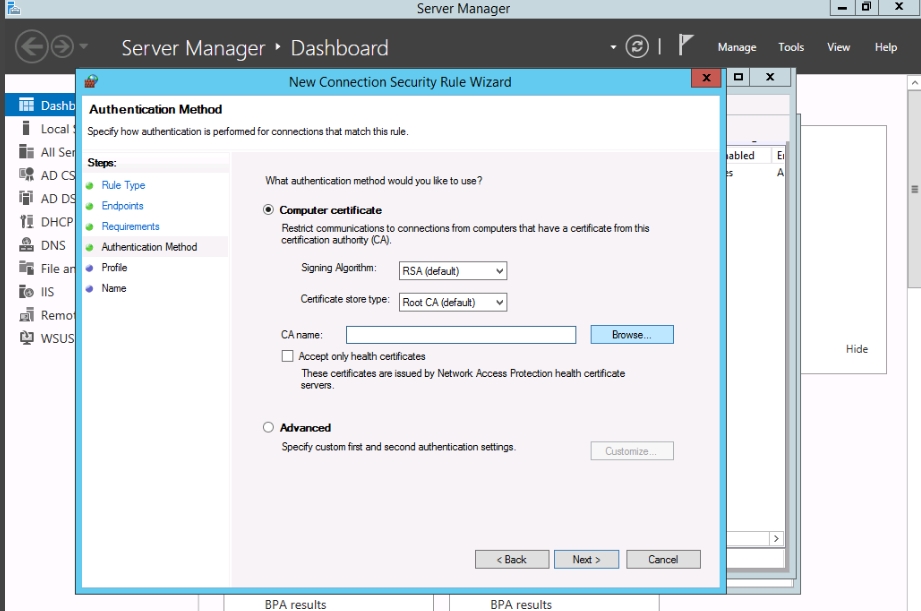
Task: Browse for a CA name
Action: 632,334
